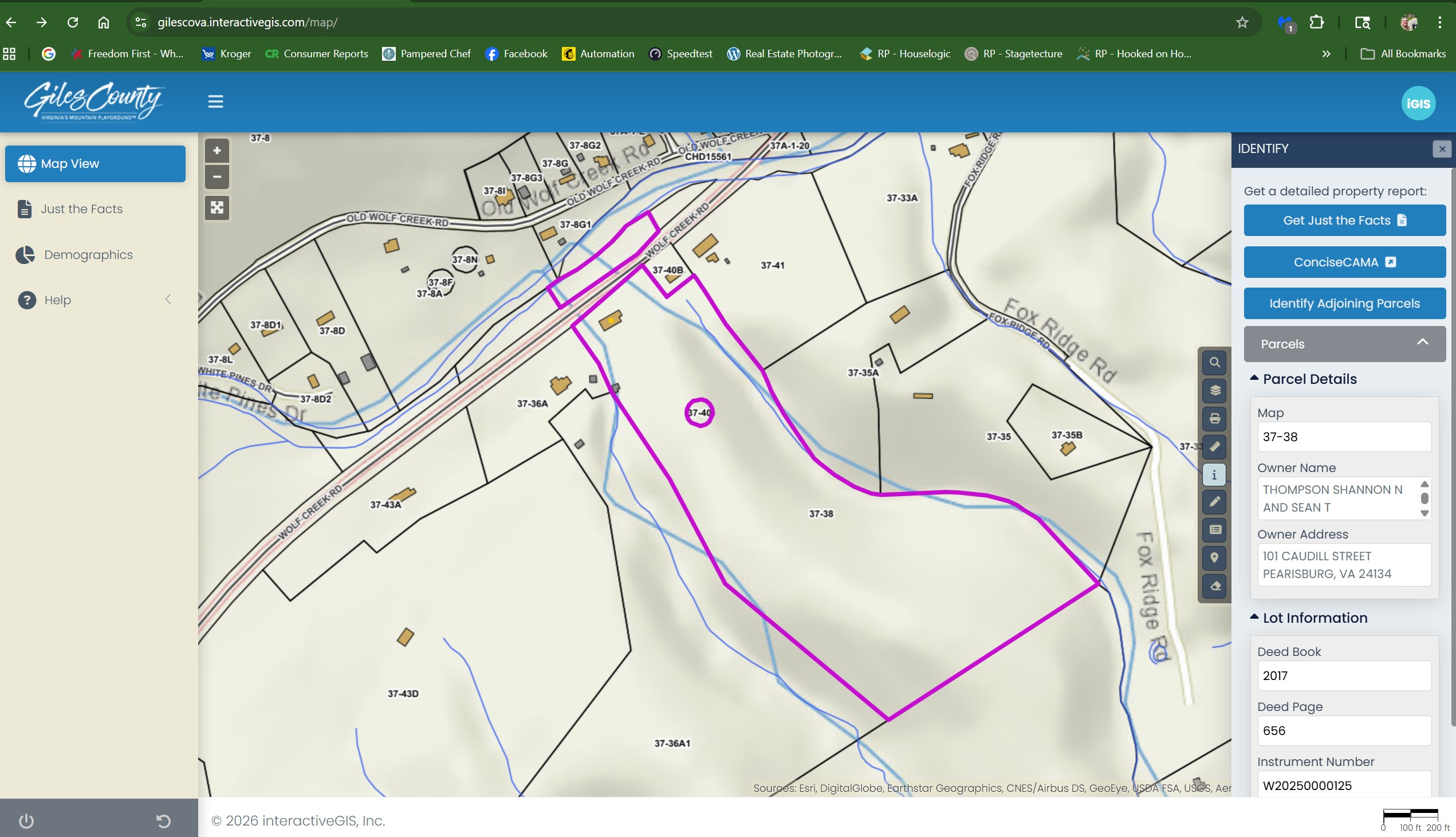1456x837 pixels.
Task: Click the Owner Name scrollbar thumb
Action: [x=1424, y=498]
